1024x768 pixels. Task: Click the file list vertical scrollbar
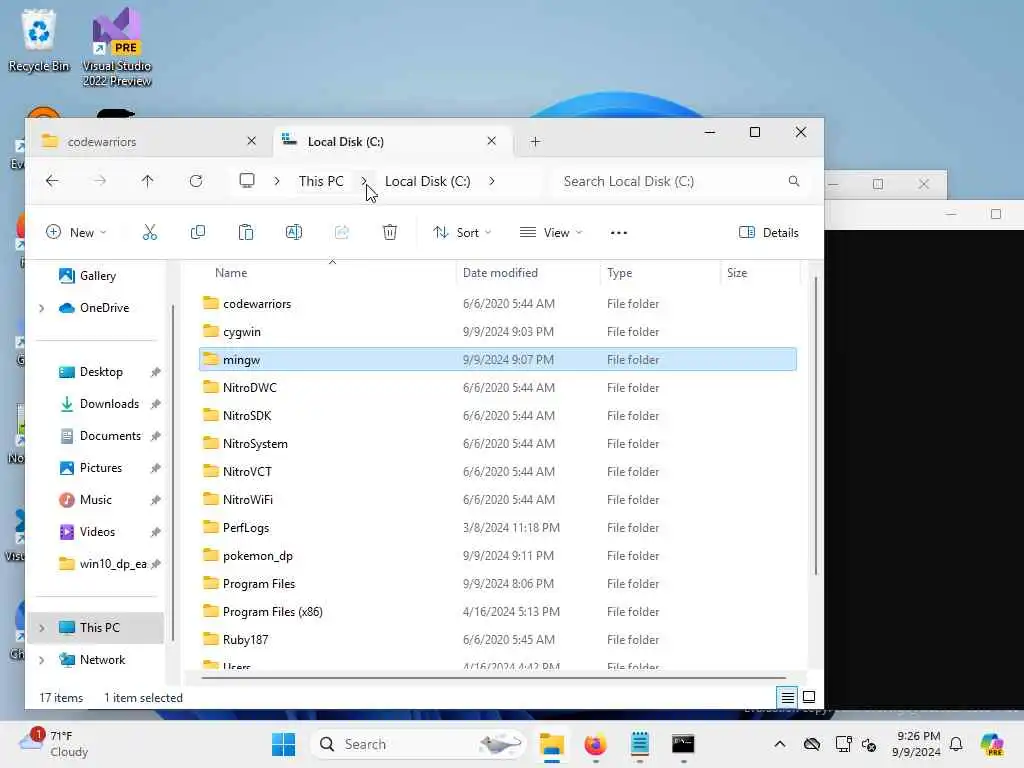pyautogui.click(x=816, y=426)
